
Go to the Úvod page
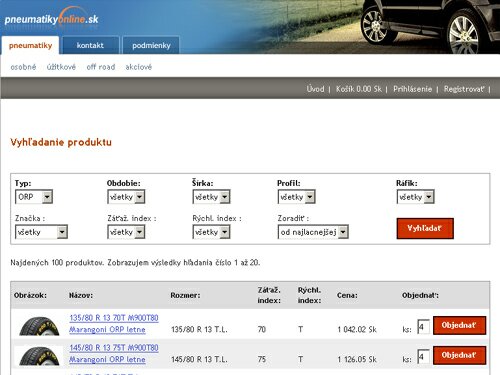tap(315, 89)
